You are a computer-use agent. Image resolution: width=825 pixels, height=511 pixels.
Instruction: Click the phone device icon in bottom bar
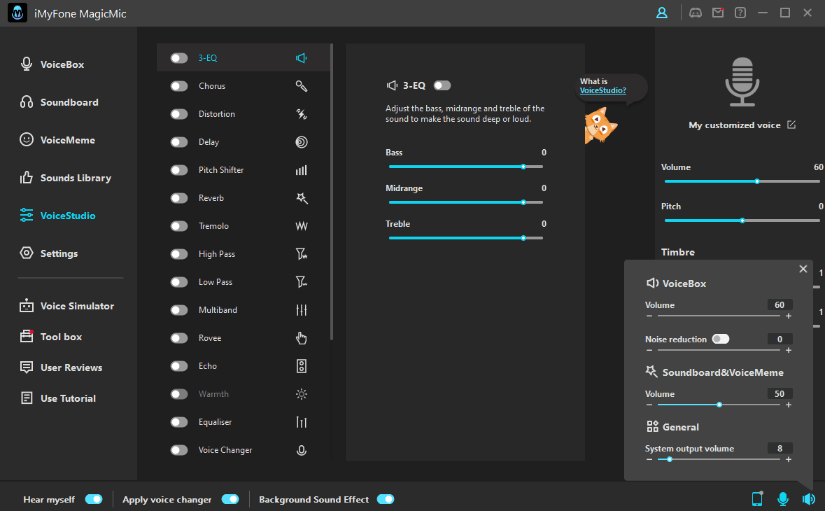(757, 498)
